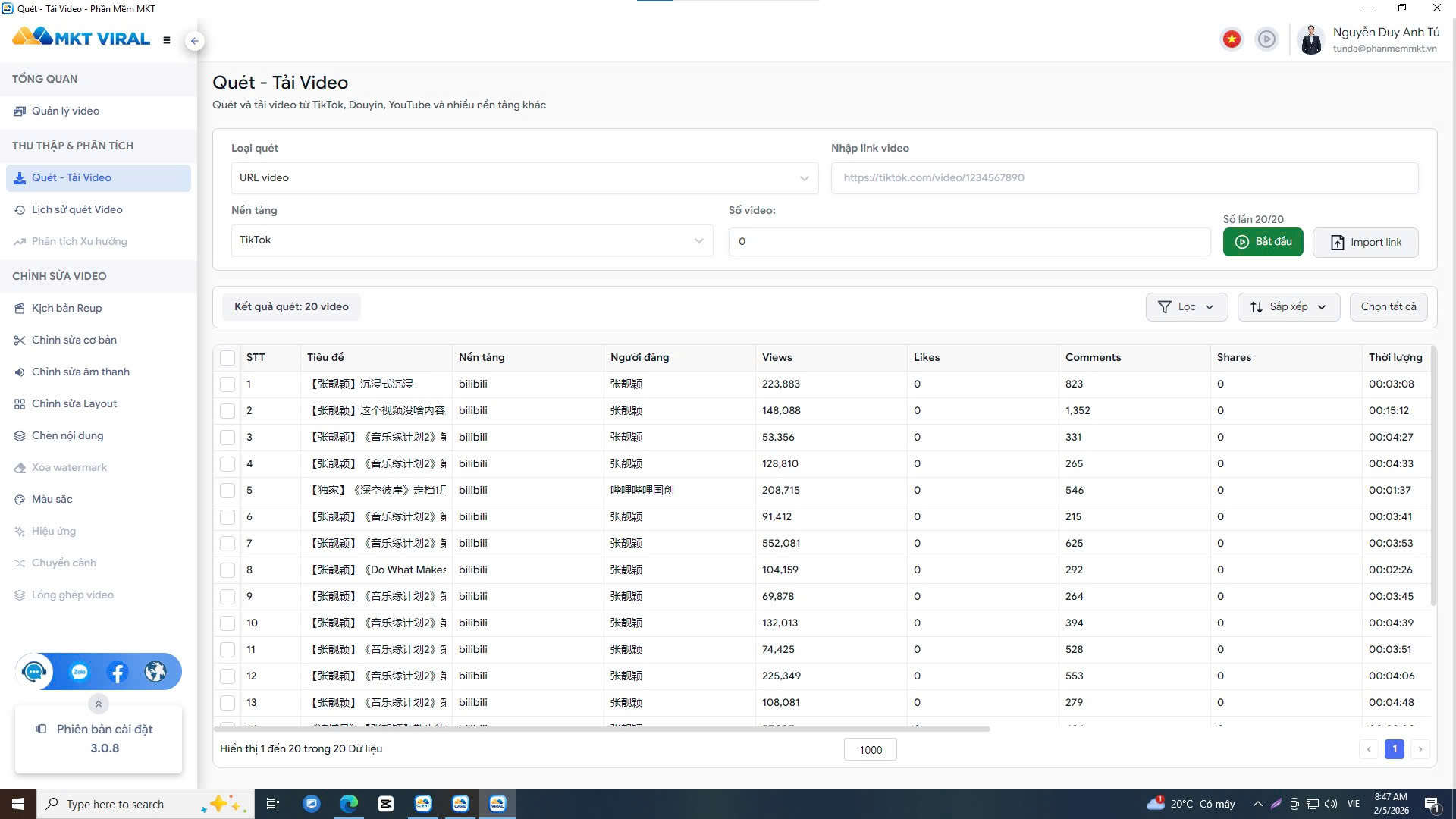This screenshot has height=819, width=1456.
Task: Open the customer support headset icon
Action: pyautogui.click(x=34, y=672)
